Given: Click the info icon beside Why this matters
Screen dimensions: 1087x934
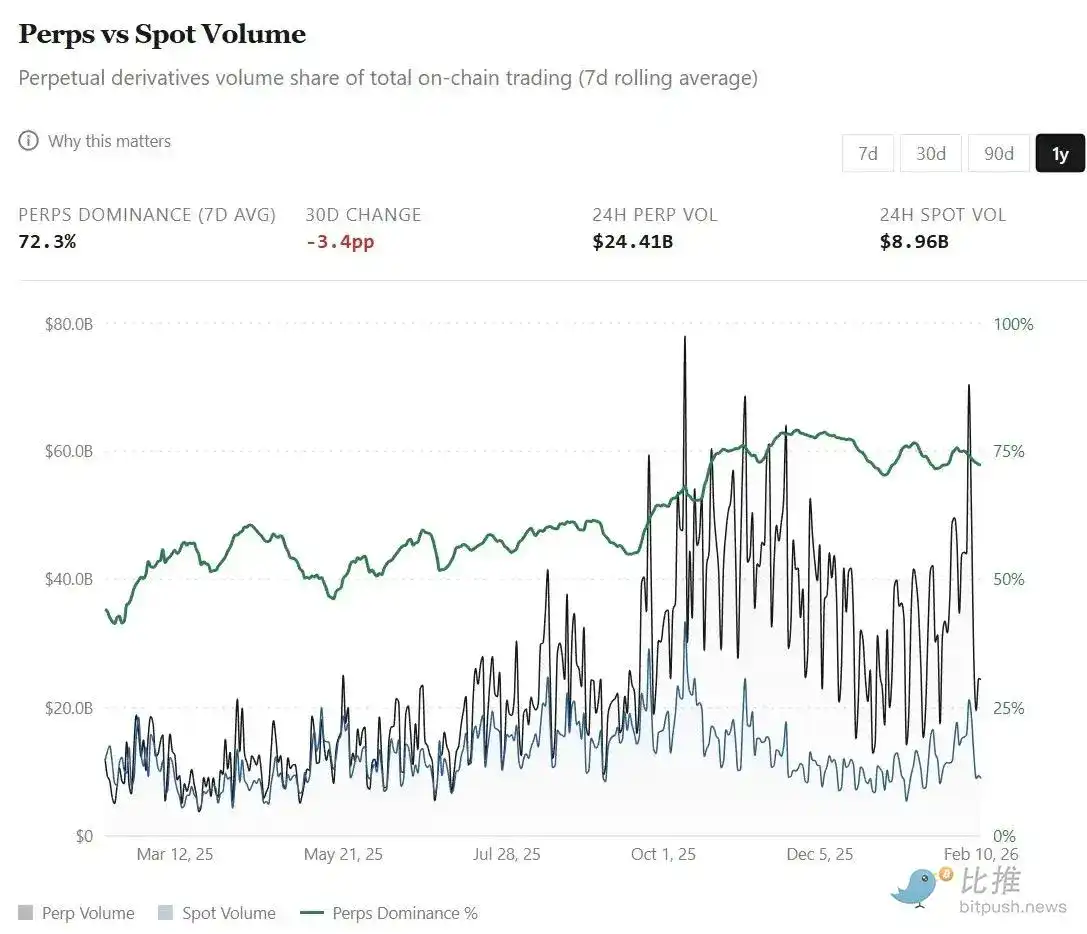Looking at the screenshot, I should pos(28,141).
